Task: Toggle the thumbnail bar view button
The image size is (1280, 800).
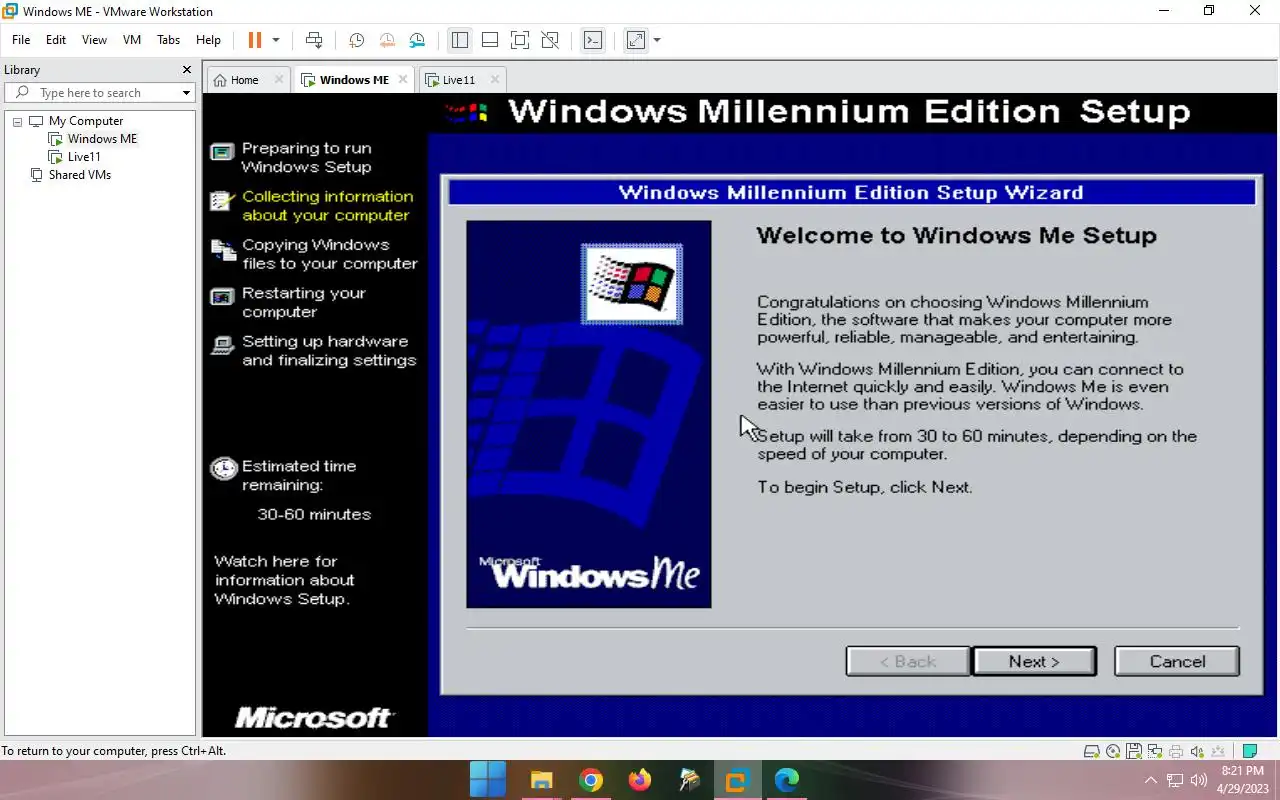Action: tap(490, 40)
